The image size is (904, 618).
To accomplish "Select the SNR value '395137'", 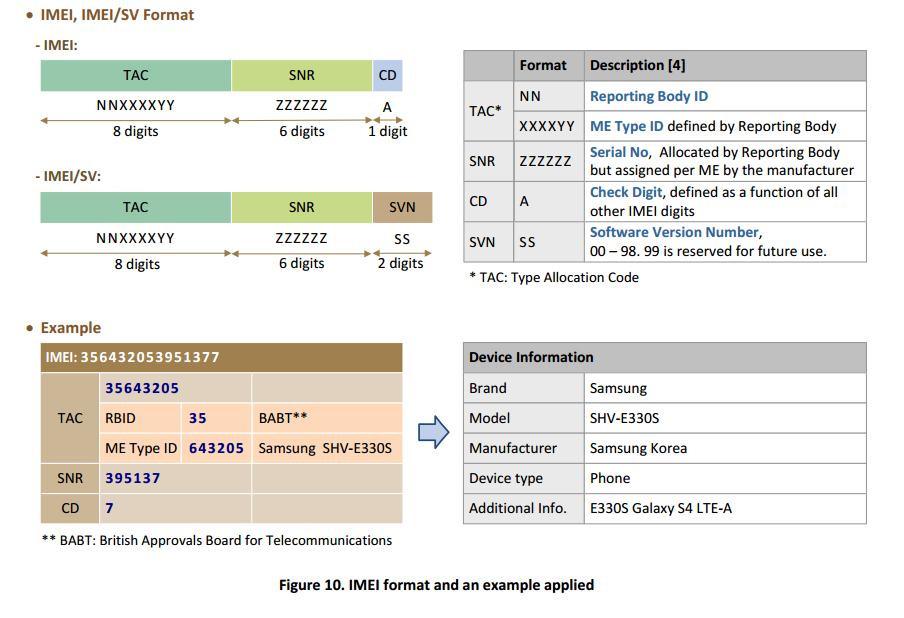I will click(x=133, y=478).
